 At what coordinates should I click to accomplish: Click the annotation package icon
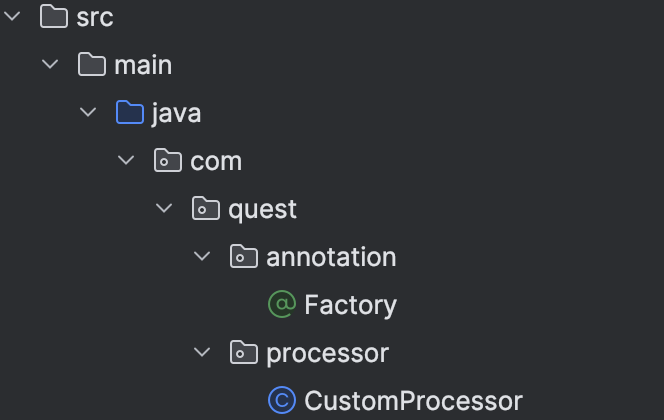click(x=244, y=257)
